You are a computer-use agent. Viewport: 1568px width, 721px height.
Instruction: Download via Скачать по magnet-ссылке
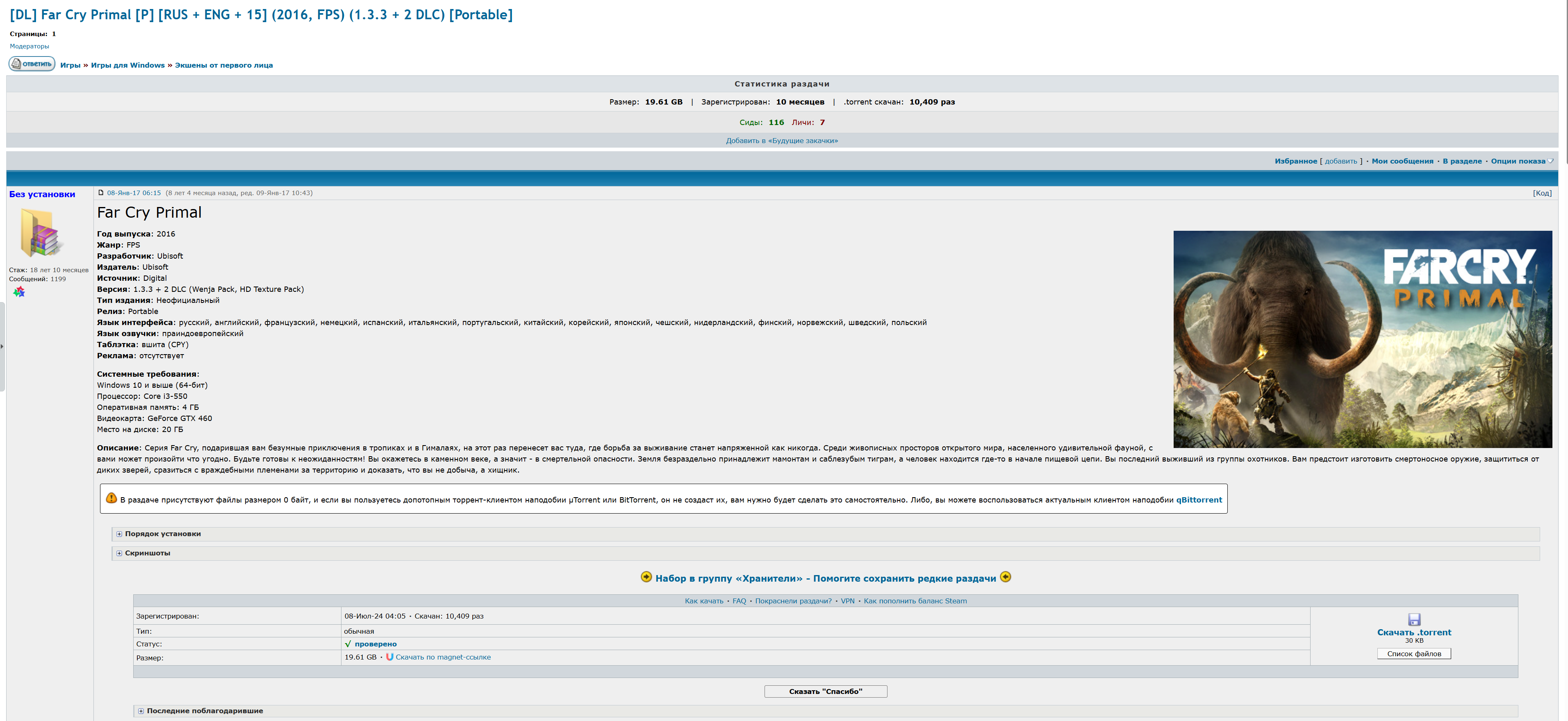[443, 657]
